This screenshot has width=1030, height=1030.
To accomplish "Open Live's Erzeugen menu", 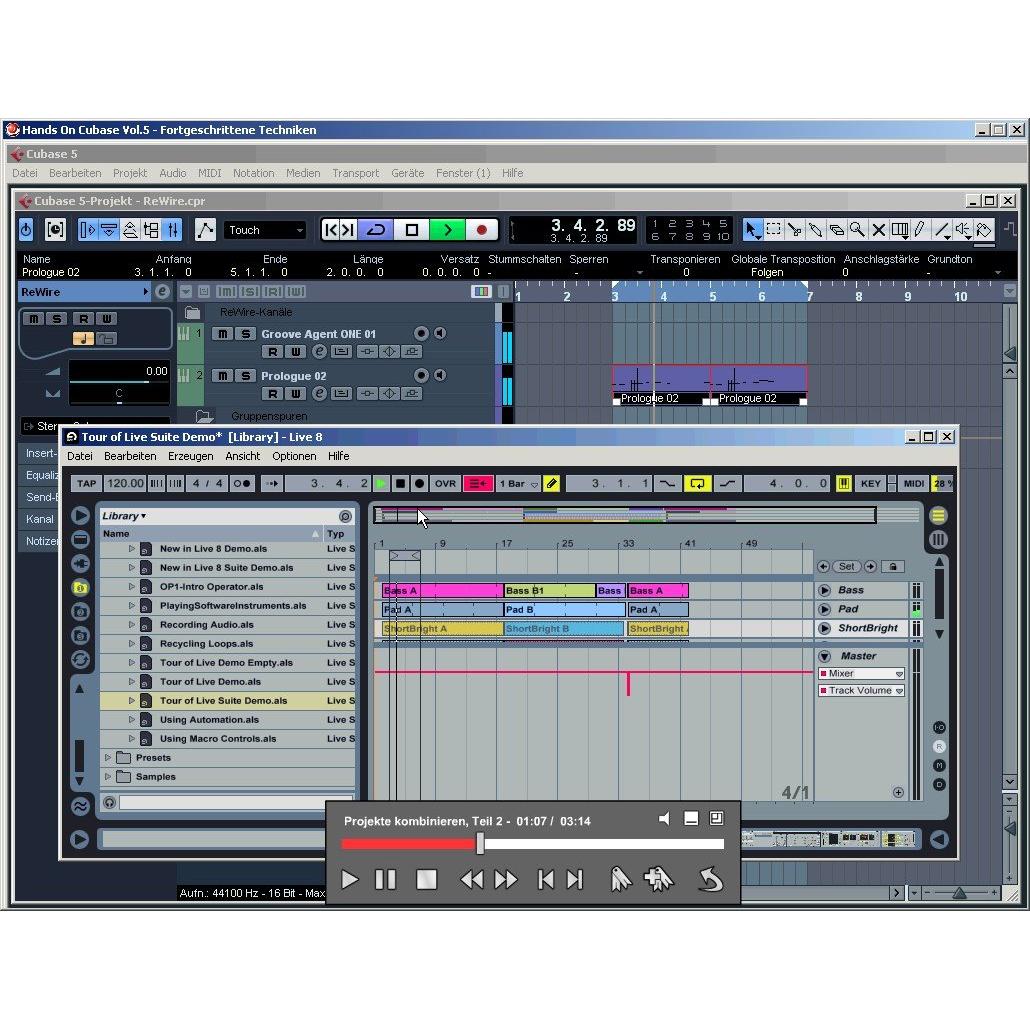I will point(190,456).
